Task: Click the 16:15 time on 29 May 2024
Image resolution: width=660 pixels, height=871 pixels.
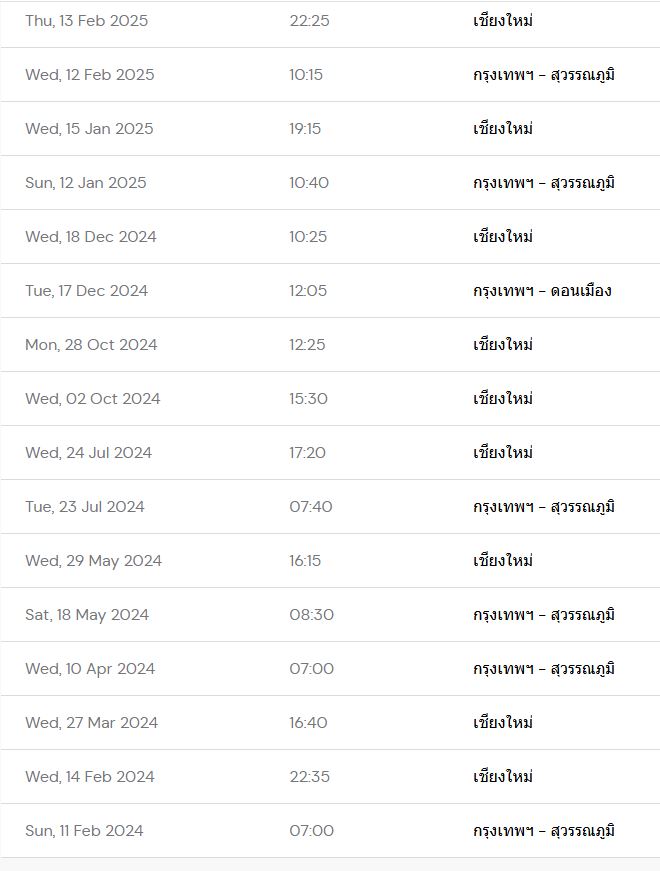Action: coord(305,560)
